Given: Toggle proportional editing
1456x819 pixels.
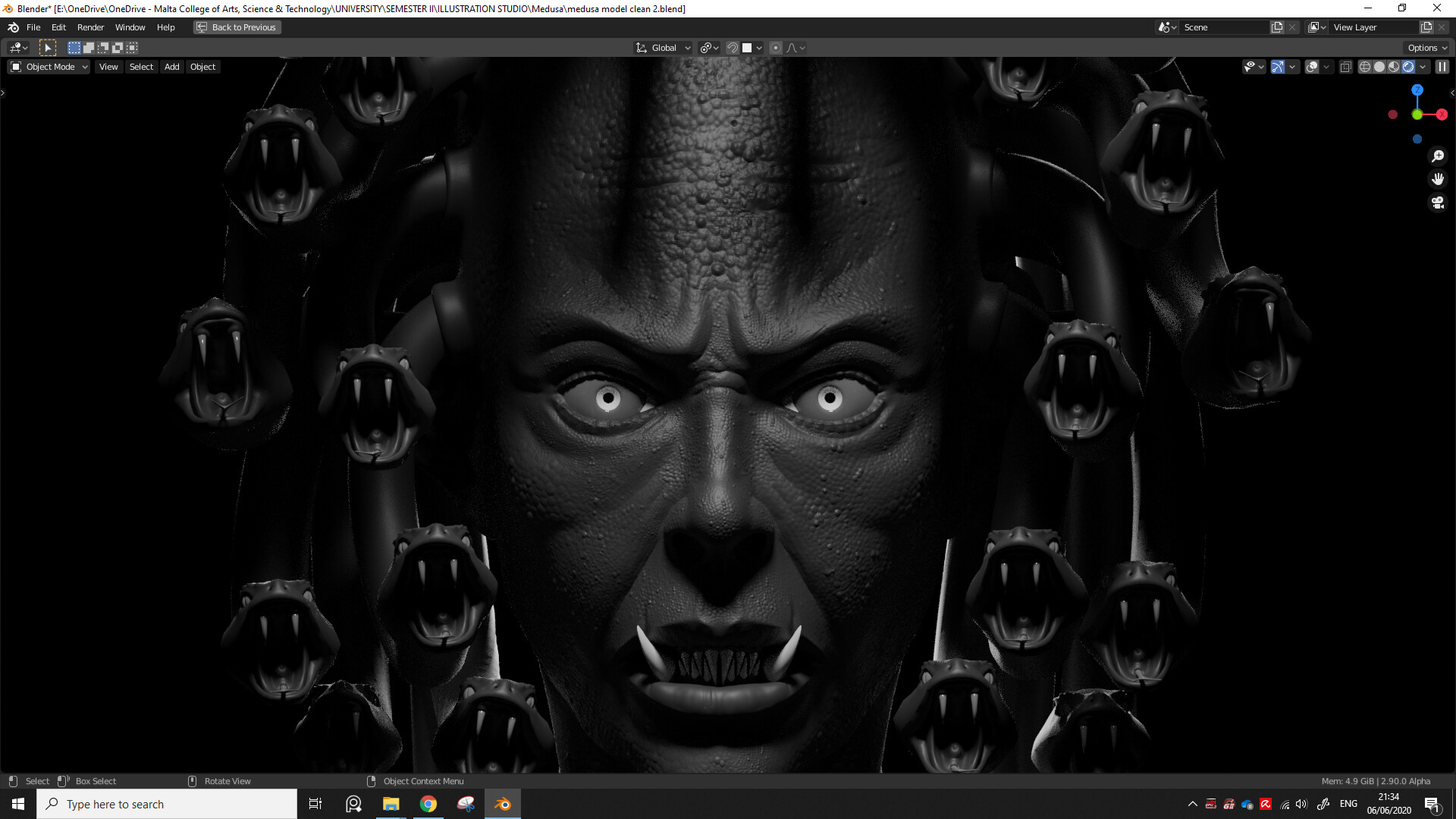Looking at the screenshot, I should click(775, 48).
